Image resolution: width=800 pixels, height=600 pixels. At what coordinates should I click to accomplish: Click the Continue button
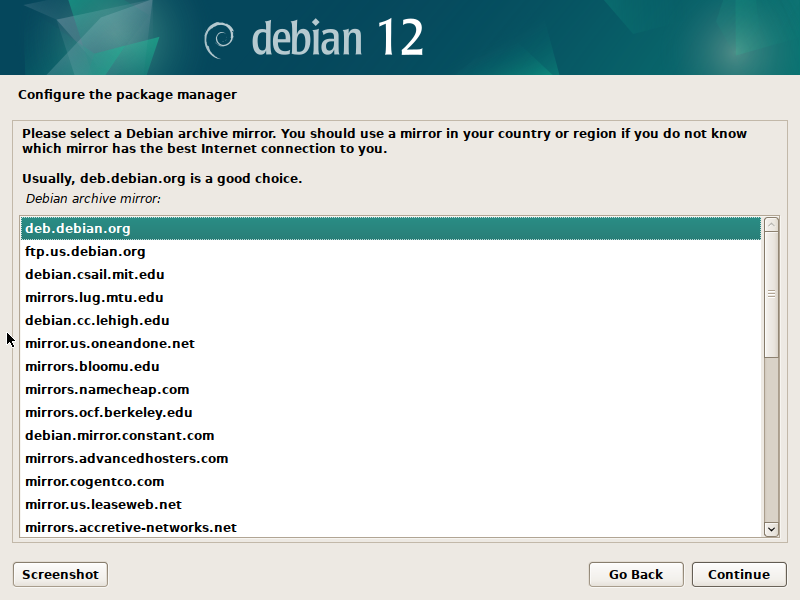pyautogui.click(x=739, y=574)
